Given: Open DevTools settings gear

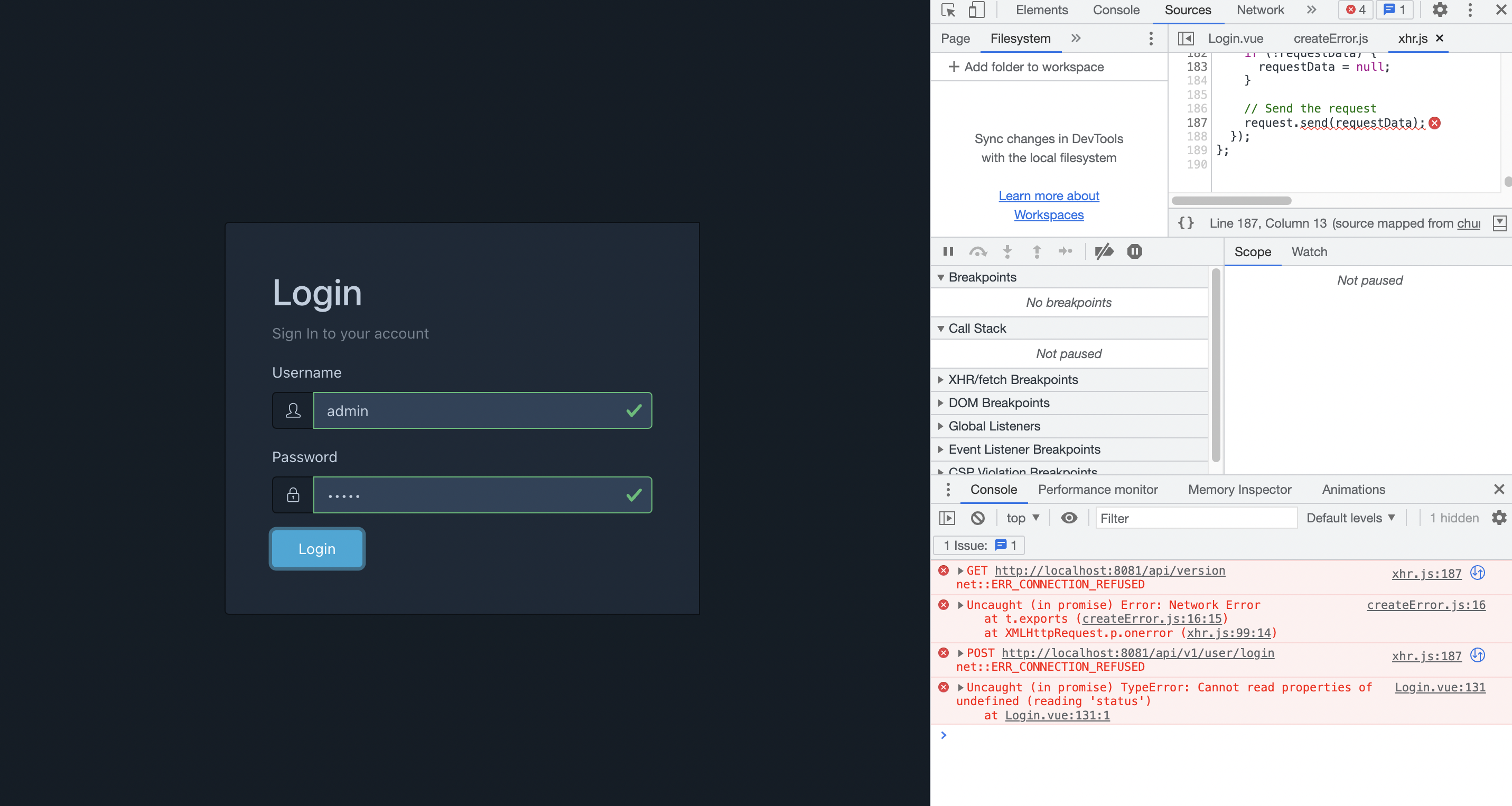Looking at the screenshot, I should click(1440, 10).
